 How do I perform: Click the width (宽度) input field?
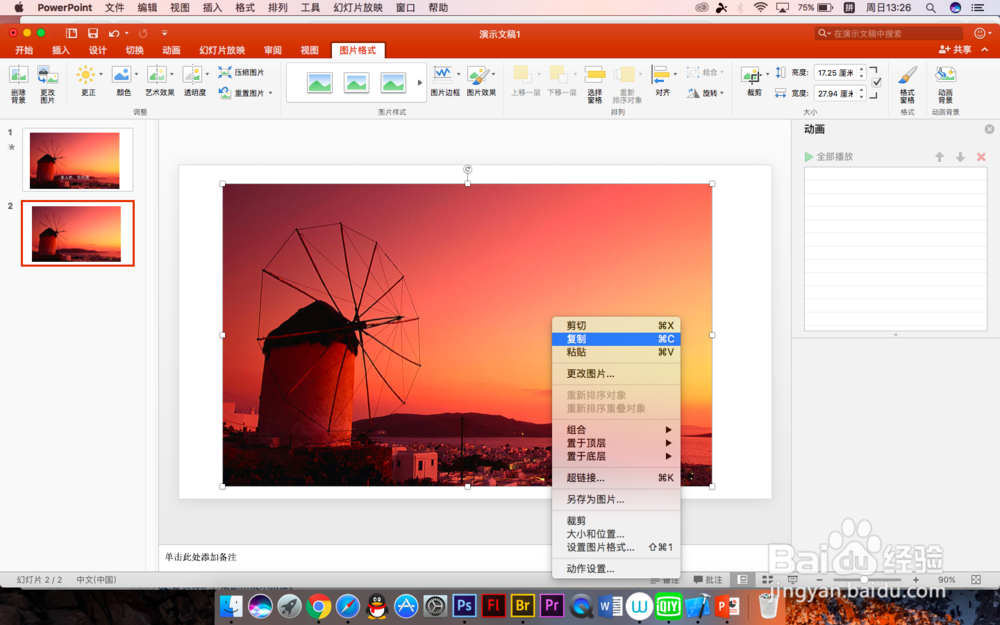click(x=835, y=93)
